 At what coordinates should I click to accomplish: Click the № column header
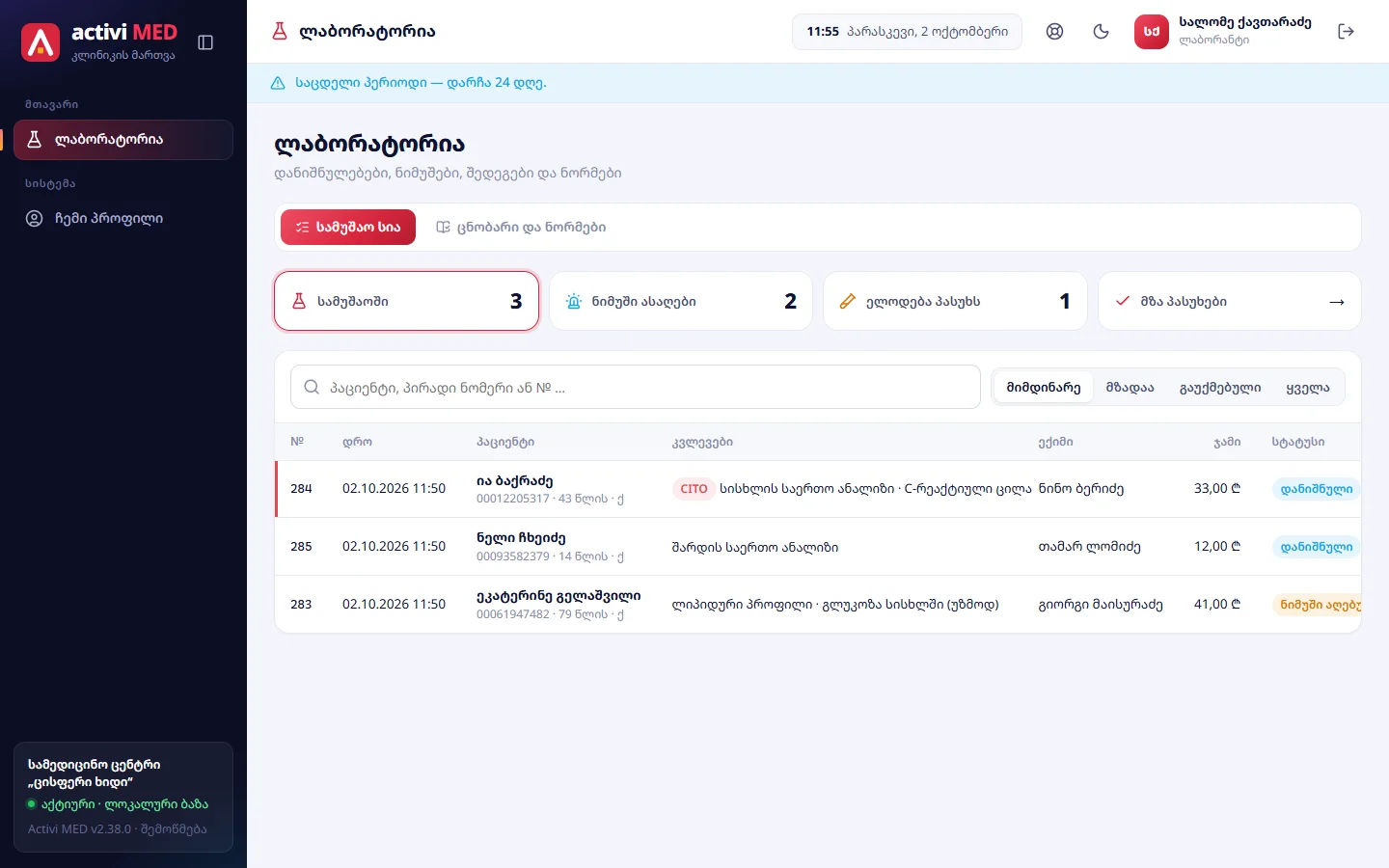(297, 442)
